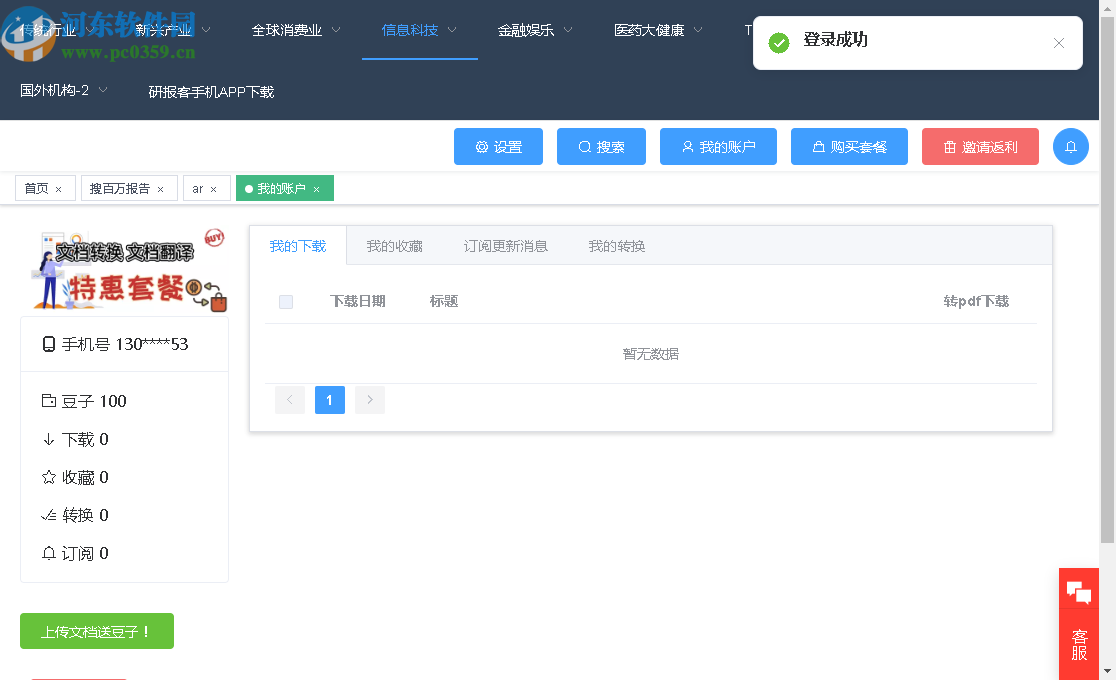The height and width of the screenshot is (680, 1116).
Task: Expand the 国外机构-2 dropdown
Action: click(x=62, y=90)
